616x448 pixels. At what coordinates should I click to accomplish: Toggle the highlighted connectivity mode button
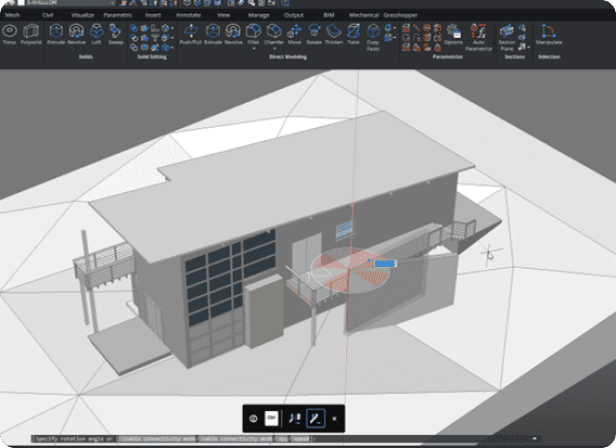(x=316, y=417)
